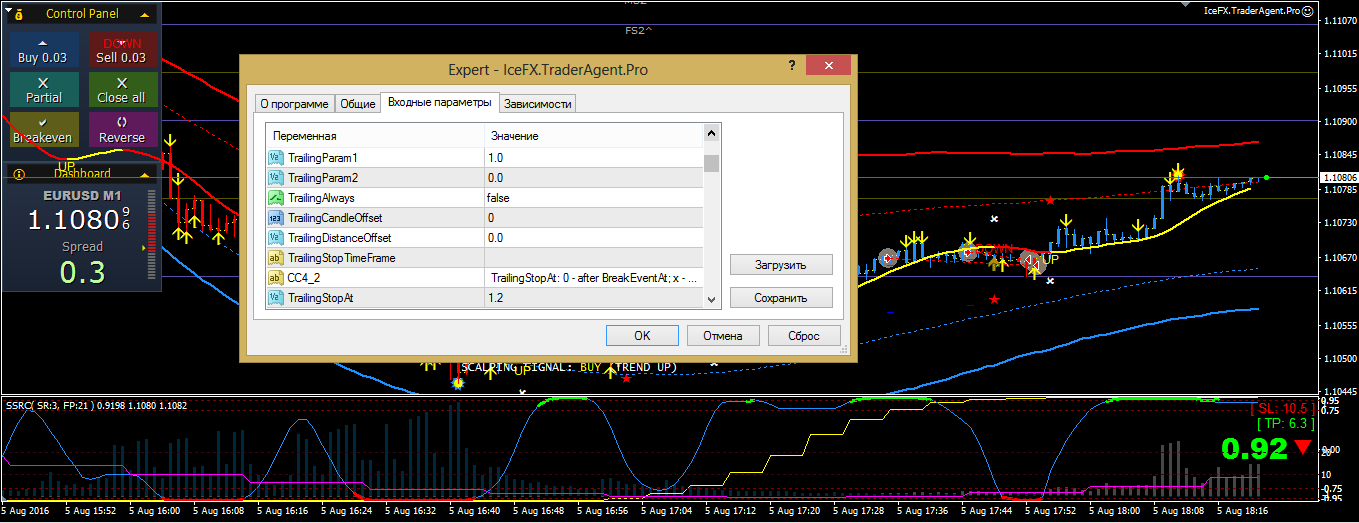Screen dimensions: 1359x523
Task: Click the Sell 0.03 trade button
Action: point(122,50)
